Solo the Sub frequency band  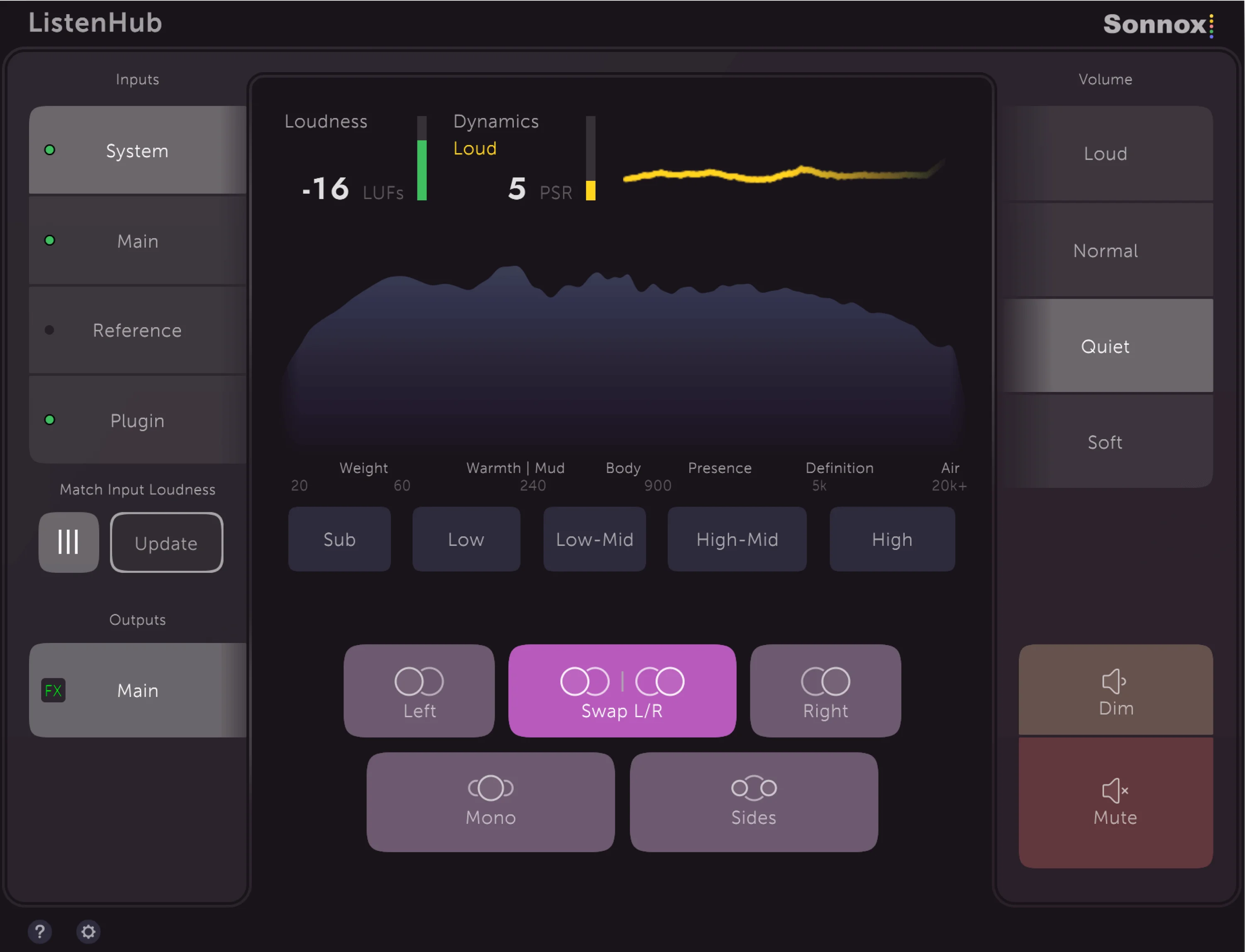[x=339, y=539]
